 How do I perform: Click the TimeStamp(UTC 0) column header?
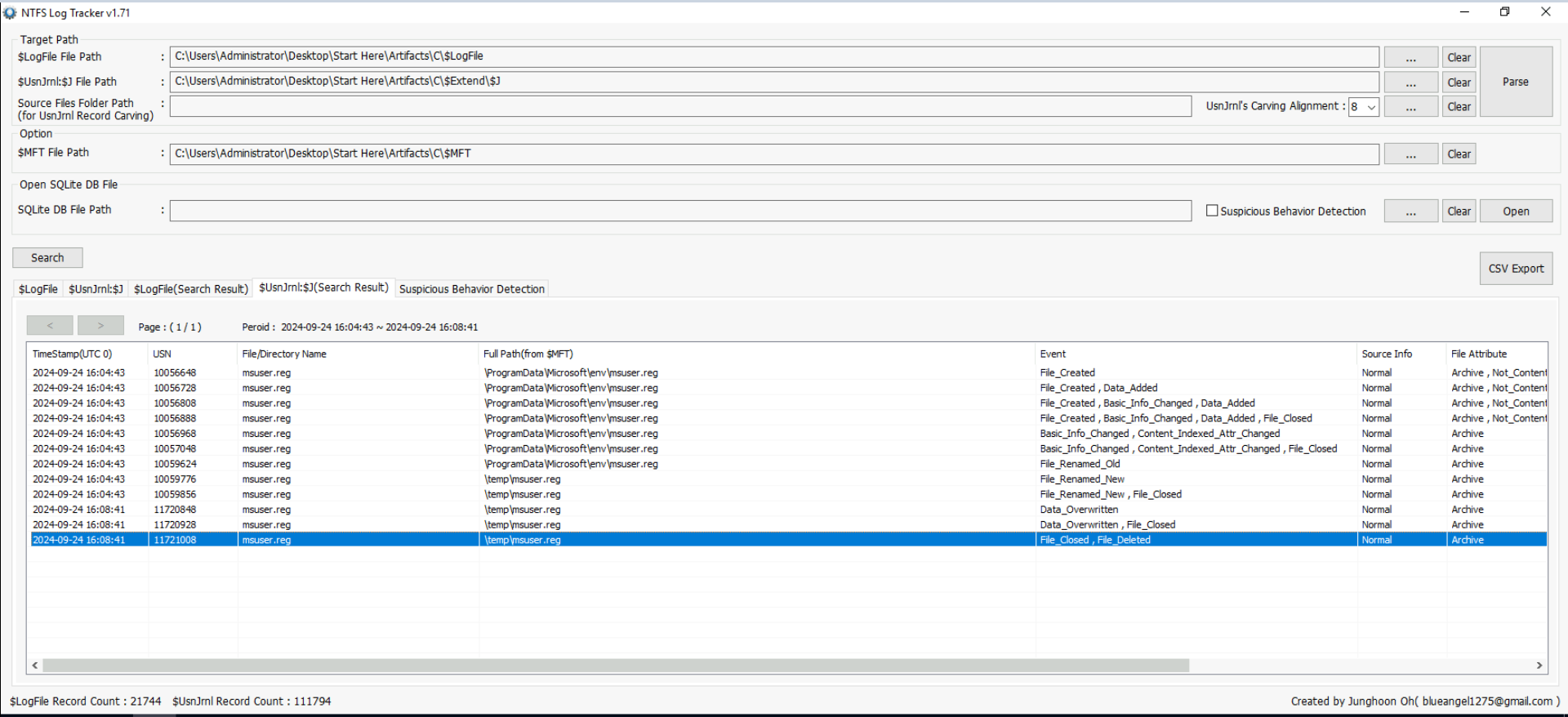click(88, 354)
